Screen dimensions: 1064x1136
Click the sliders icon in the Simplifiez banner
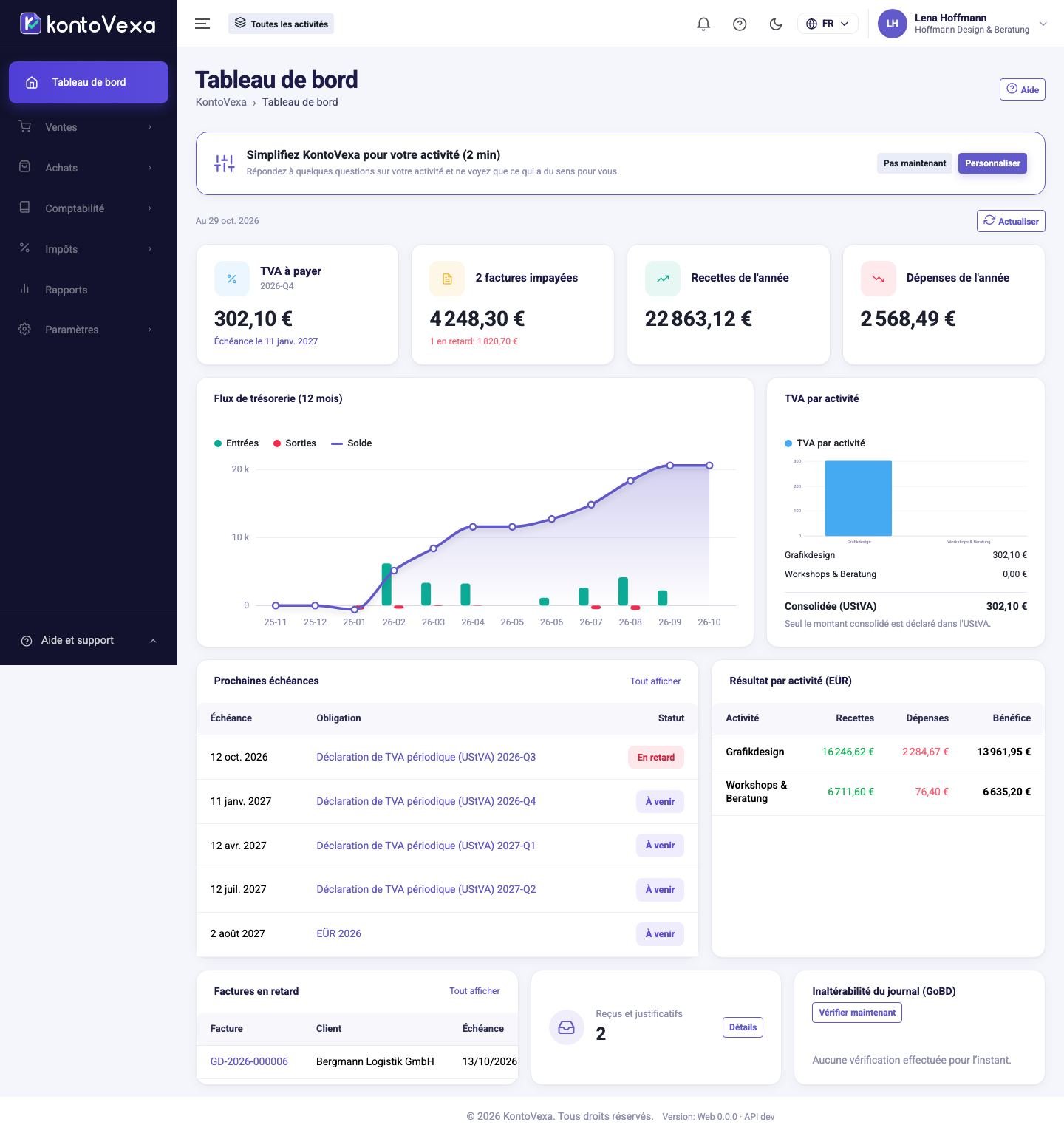click(224, 163)
